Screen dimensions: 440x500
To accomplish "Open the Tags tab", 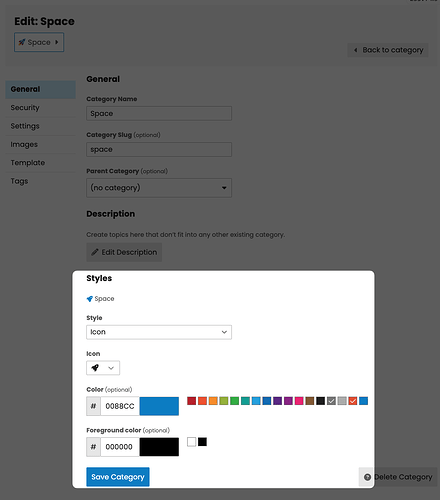I will coord(40,181).
